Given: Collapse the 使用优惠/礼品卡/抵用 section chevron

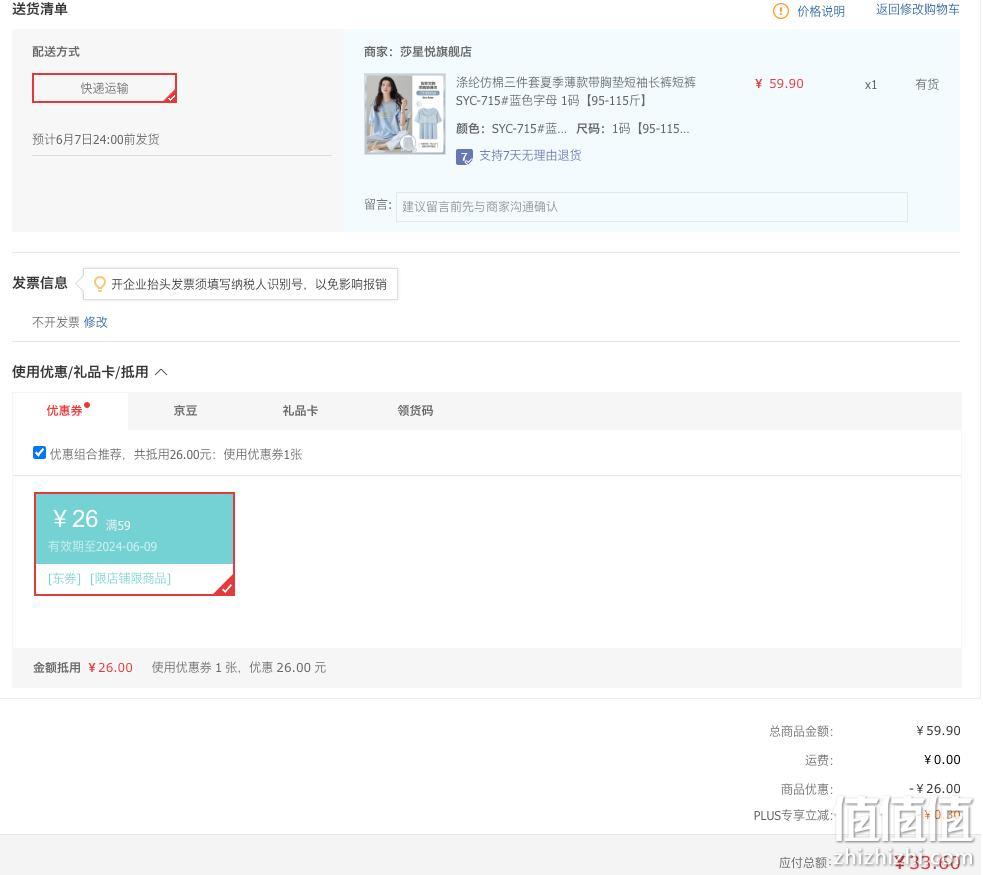Looking at the screenshot, I should pyautogui.click(x=161, y=372).
